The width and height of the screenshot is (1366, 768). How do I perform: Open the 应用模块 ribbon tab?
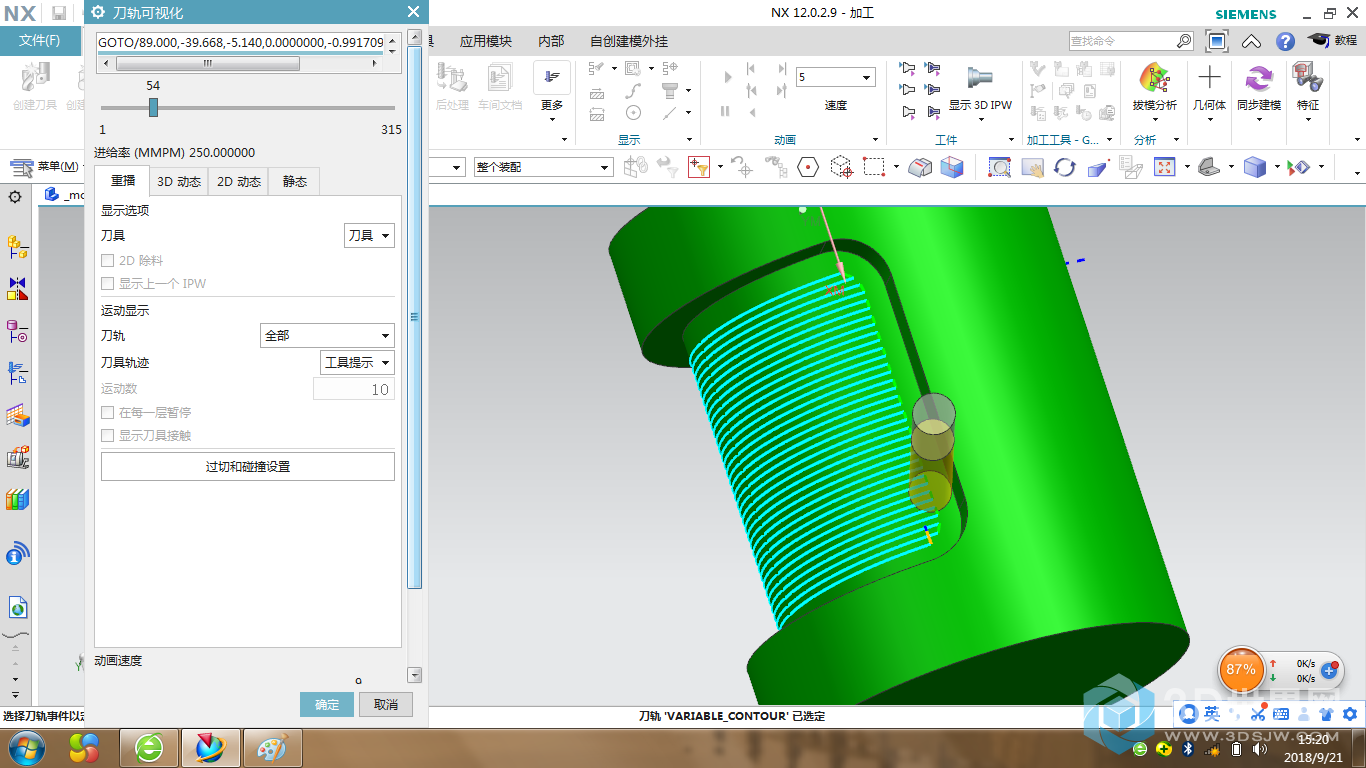coord(486,41)
